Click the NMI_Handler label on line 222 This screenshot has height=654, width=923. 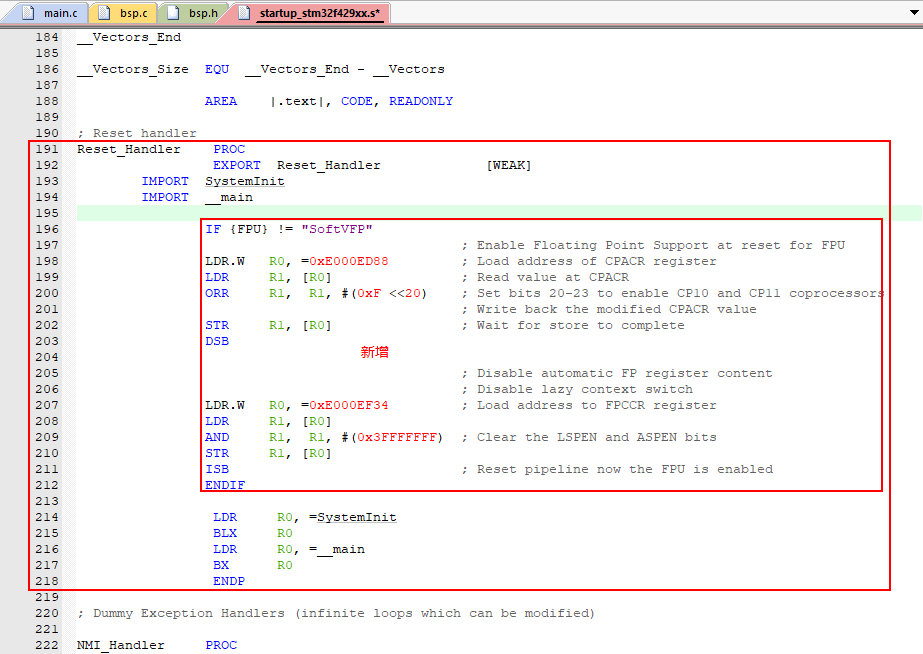point(121,646)
